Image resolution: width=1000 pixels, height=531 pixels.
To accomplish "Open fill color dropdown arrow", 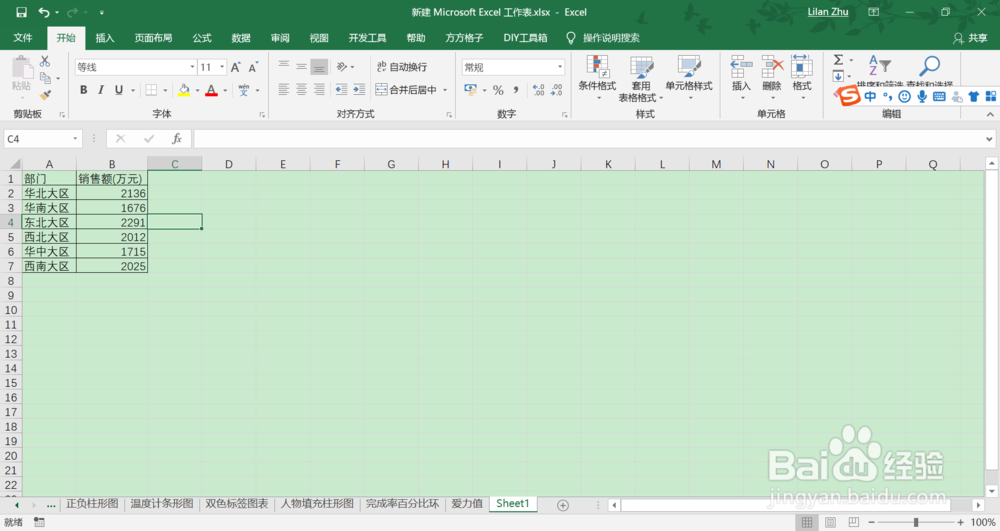I will (197, 91).
